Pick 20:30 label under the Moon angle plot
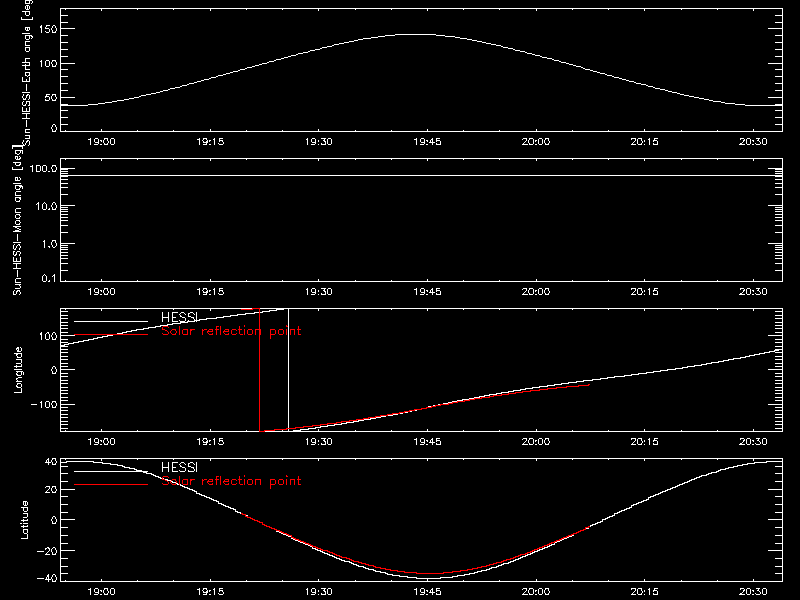The height and width of the screenshot is (600, 800). coord(753,292)
